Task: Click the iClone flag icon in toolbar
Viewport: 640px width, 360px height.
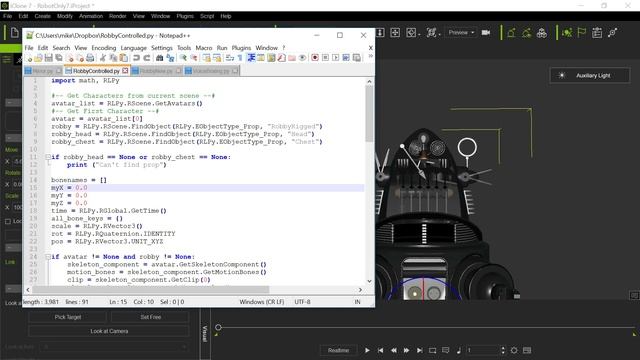Action: (x=582, y=32)
